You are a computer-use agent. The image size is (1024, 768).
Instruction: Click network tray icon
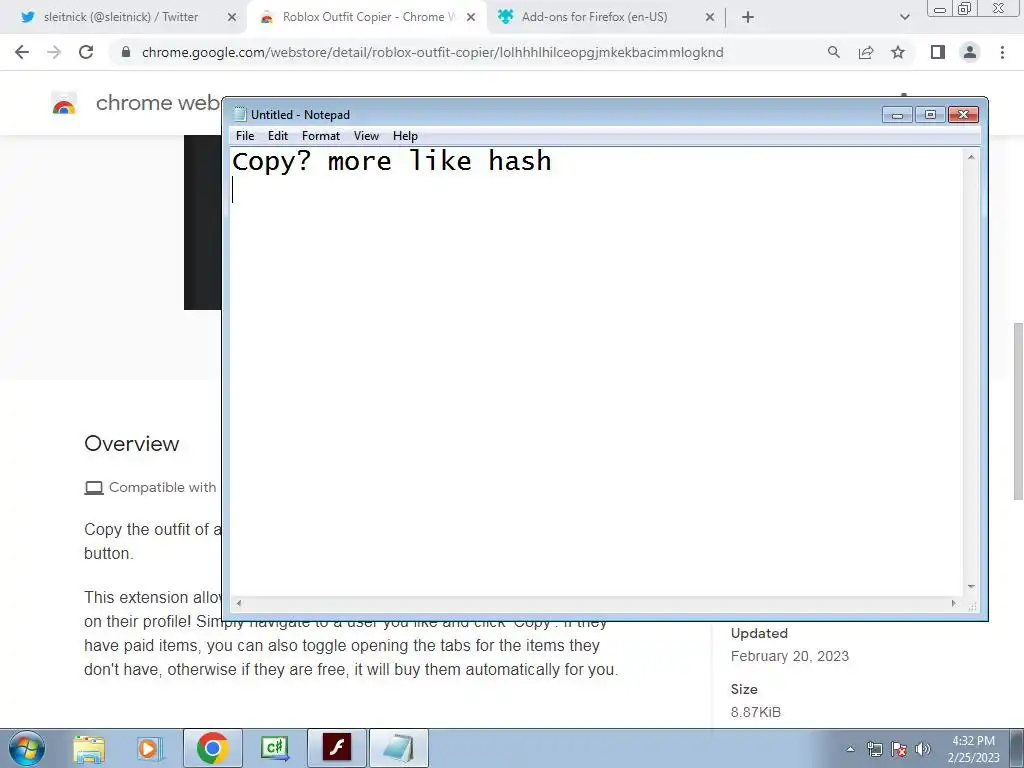pyautogui.click(x=874, y=749)
